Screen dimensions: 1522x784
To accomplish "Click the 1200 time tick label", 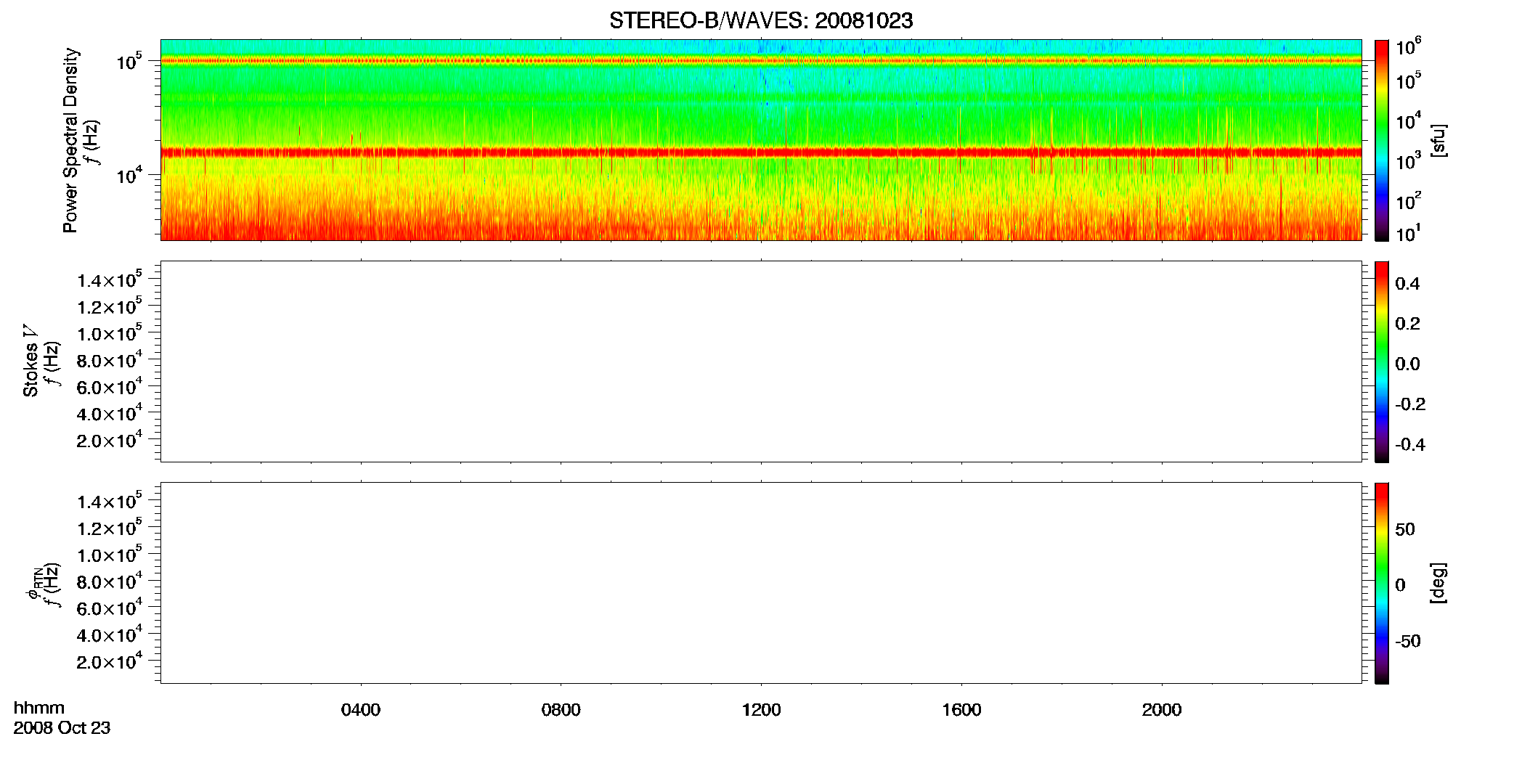I will [761, 710].
